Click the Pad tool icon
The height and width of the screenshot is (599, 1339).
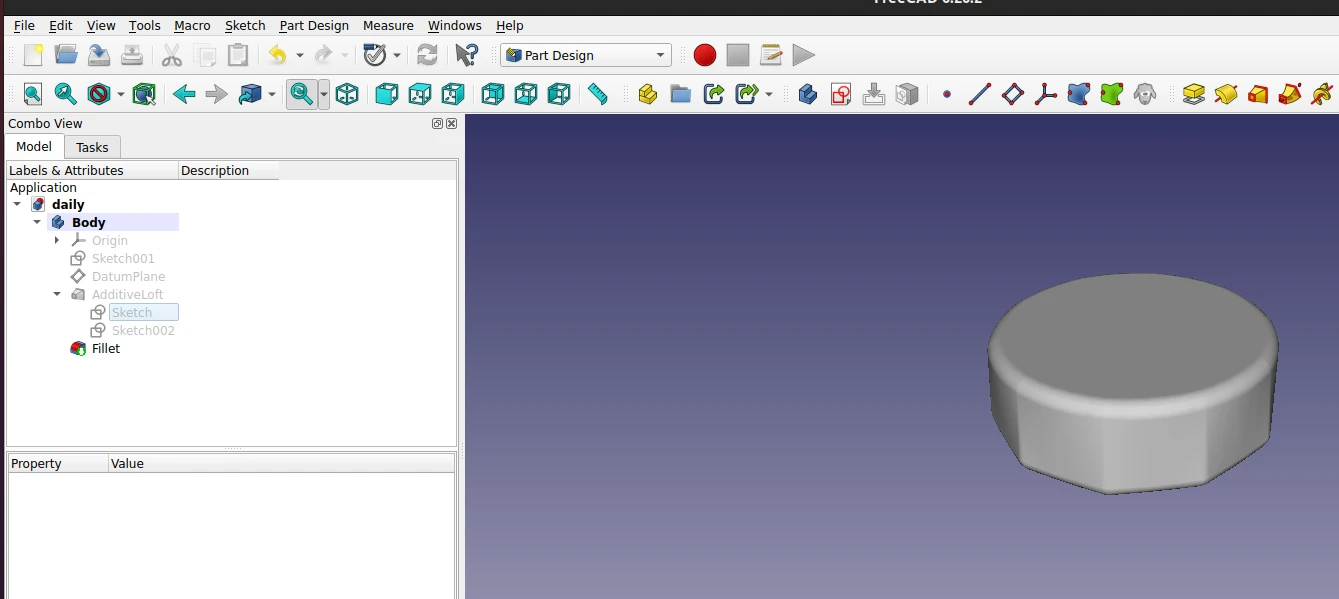[1193, 94]
